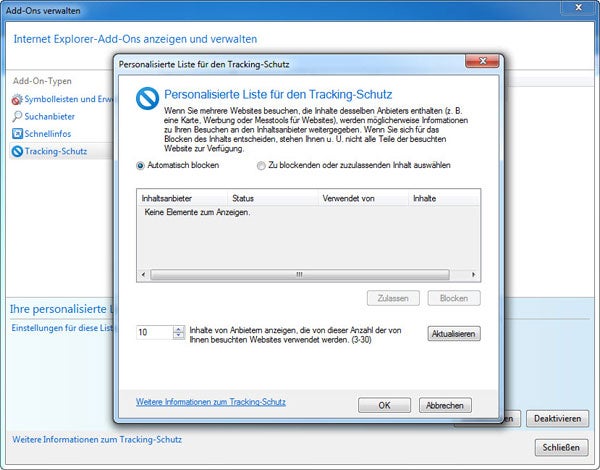Click the disabled Zulassen button
This screenshot has height=470, width=600.
coord(393,298)
